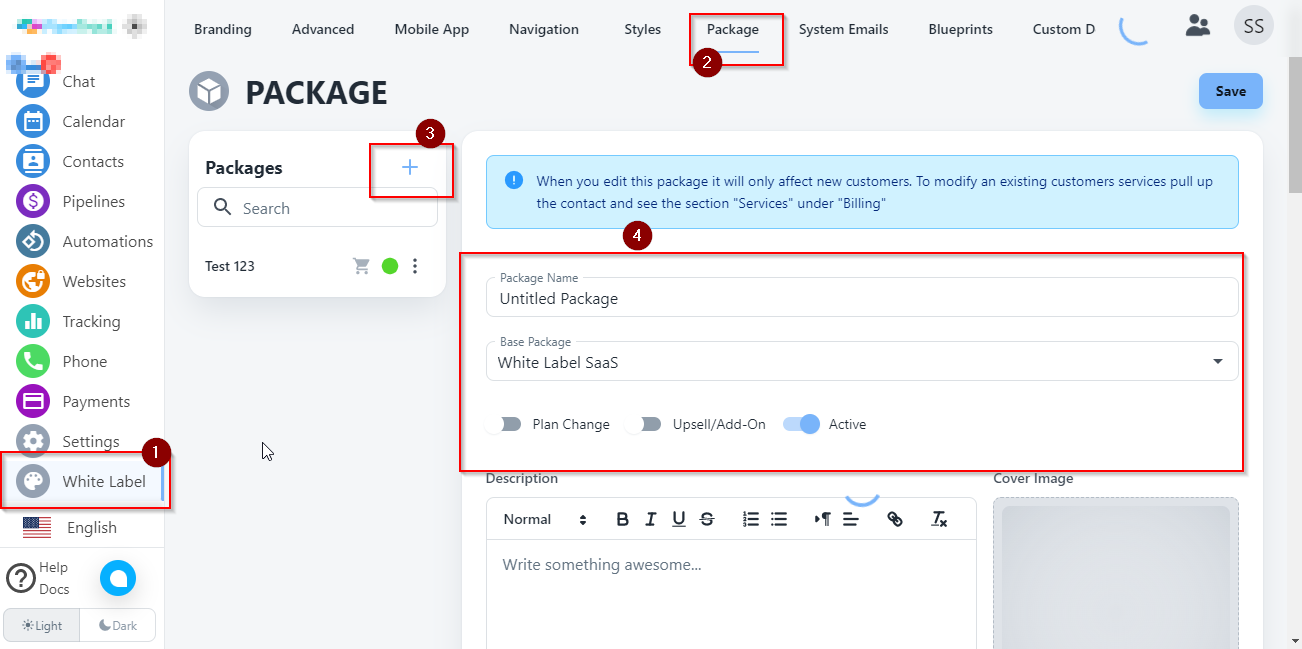1302x649 pixels.
Task: Click the strikethrough formatting icon
Action: point(707,519)
